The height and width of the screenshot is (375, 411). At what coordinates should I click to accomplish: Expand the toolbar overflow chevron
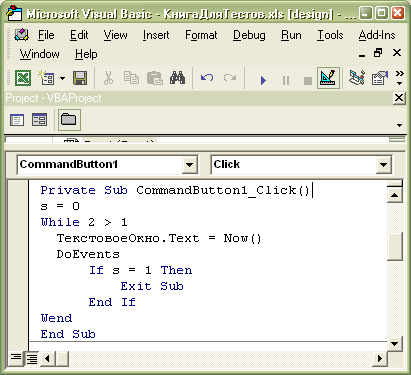coord(400,77)
